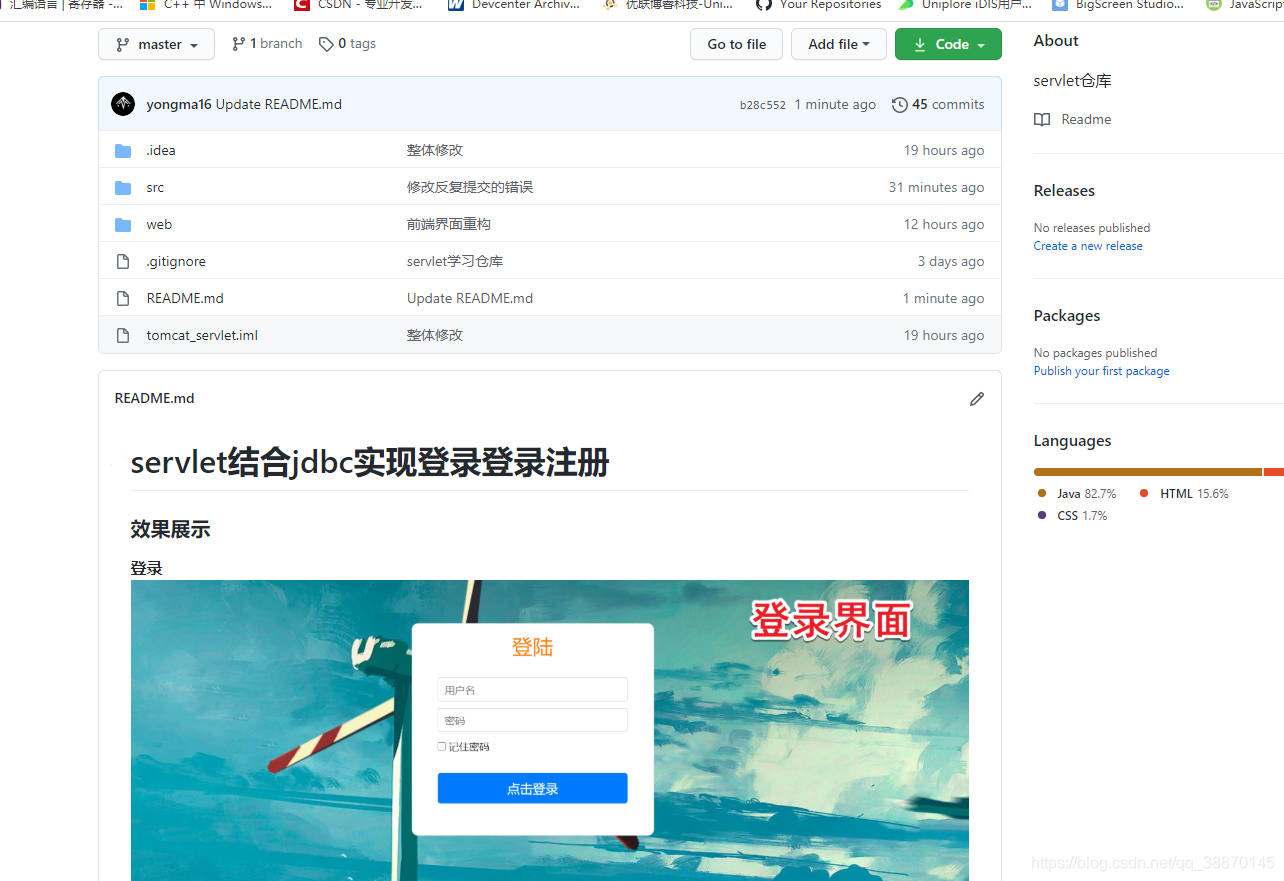The height and width of the screenshot is (881, 1284).
Task: Open the master branch dropdown
Action: click(156, 44)
